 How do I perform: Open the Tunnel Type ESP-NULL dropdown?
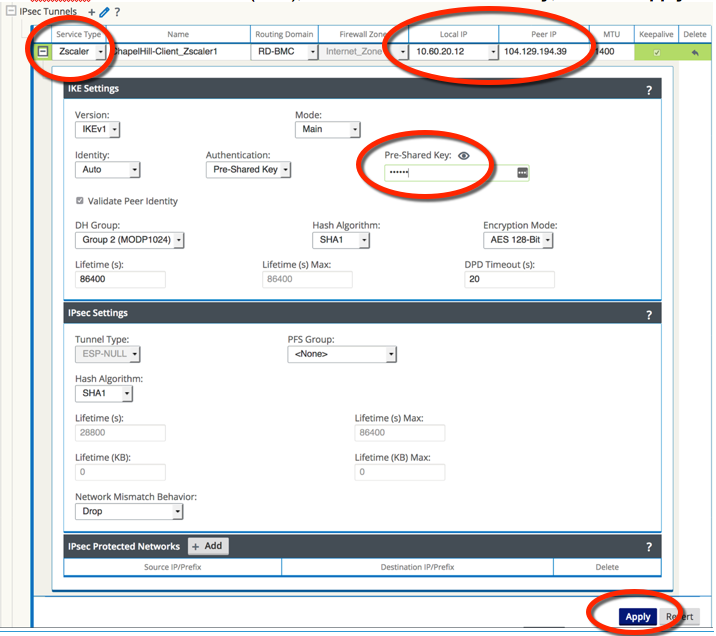[107, 354]
